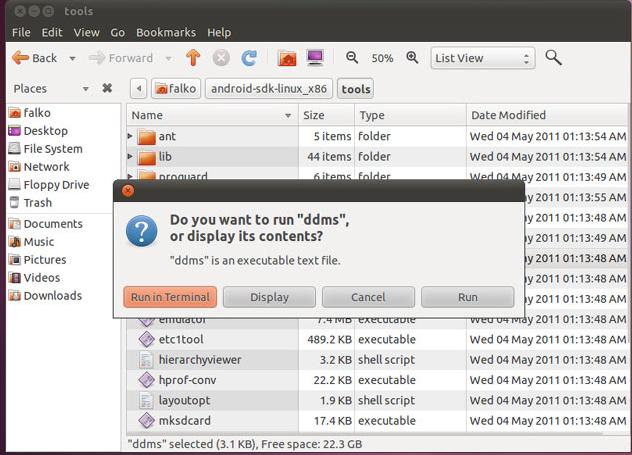
Task: Select the android-sdk-linux_x86 path button
Action: pos(269,89)
